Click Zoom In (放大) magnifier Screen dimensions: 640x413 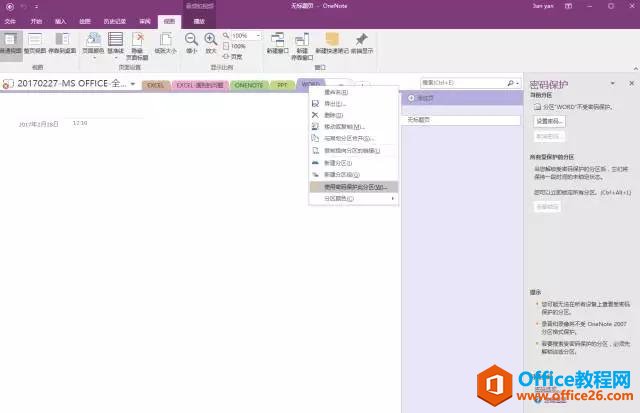click(211, 43)
